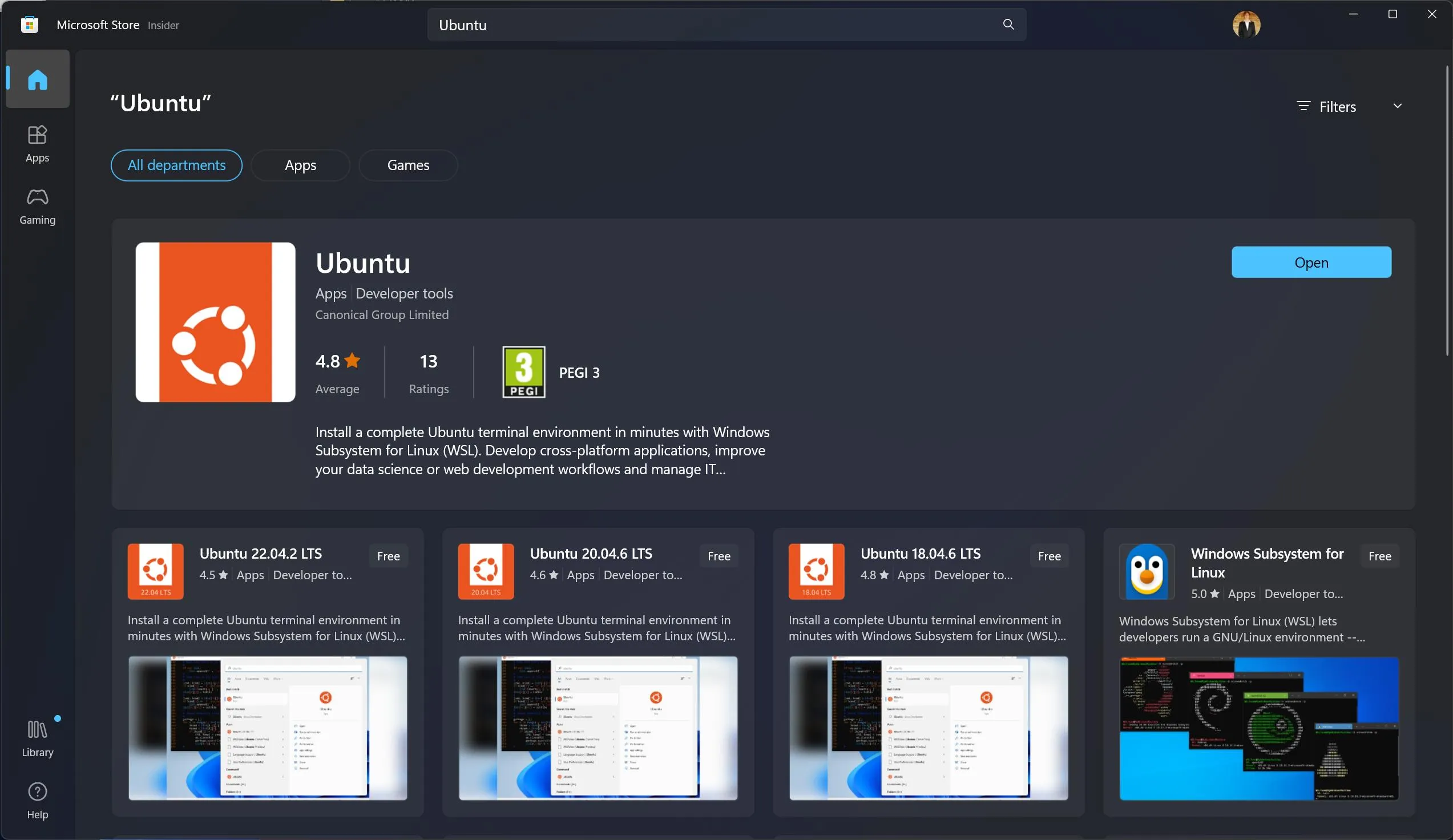
Task: Open the Gaming section in sidebar
Action: coord(38,206)
